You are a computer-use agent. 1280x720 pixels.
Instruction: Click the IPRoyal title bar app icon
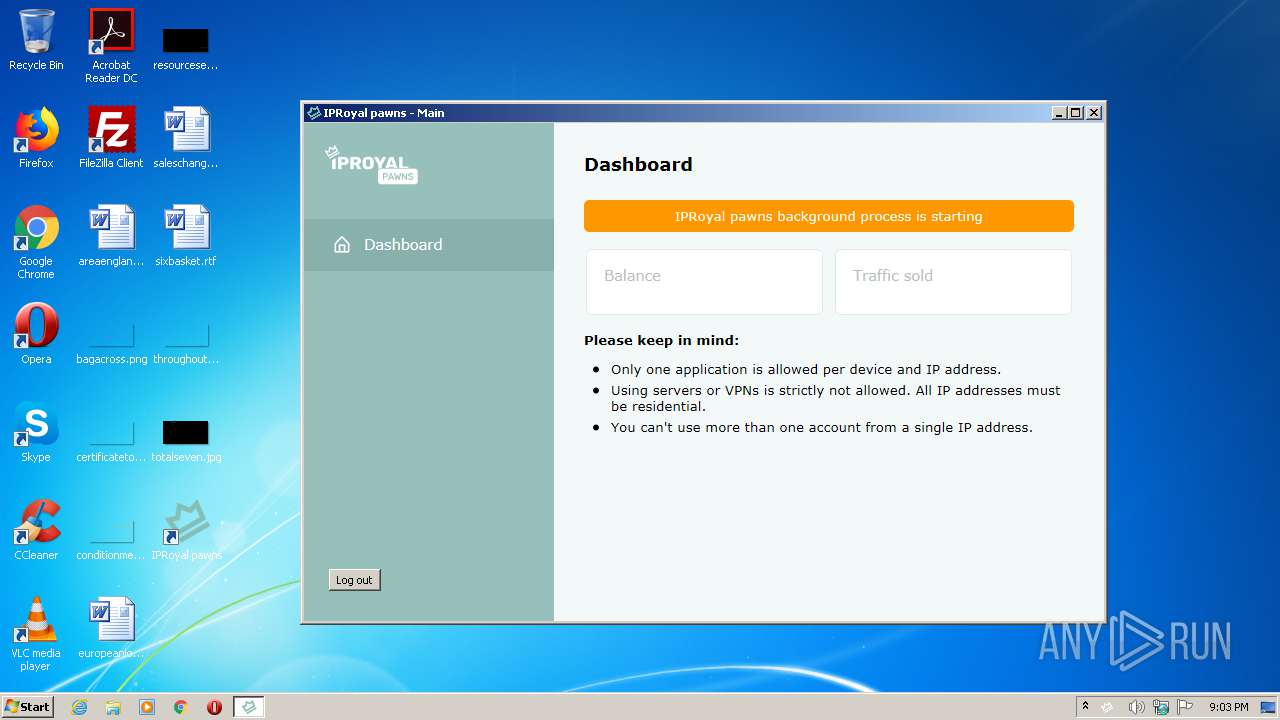[314, 113]
